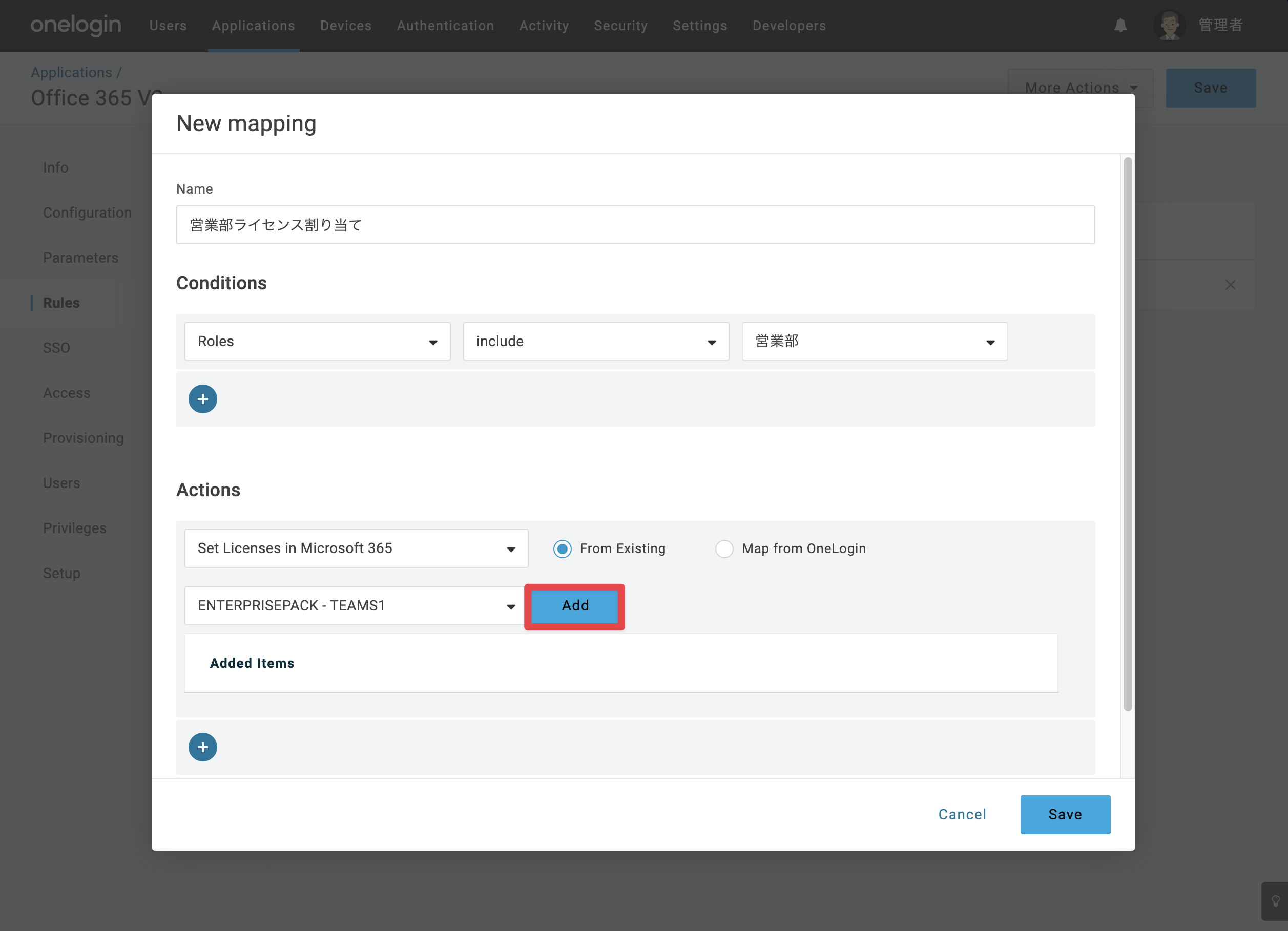Switch to the Users sidebar tab
Screen dimensions: 1288x931
click(61, 483)
